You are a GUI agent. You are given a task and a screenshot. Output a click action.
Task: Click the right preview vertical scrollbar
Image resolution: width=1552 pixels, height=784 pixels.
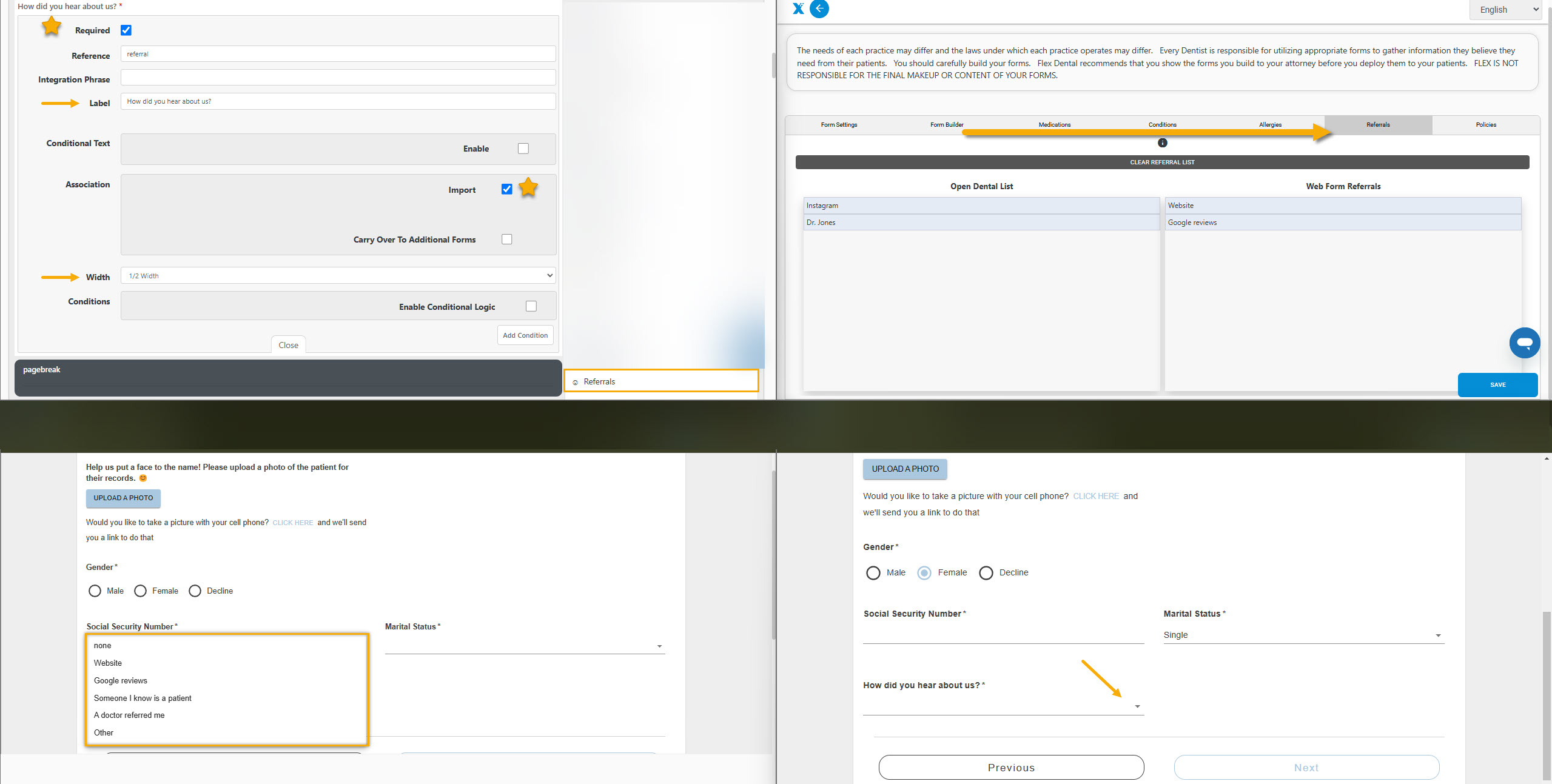1547,695
